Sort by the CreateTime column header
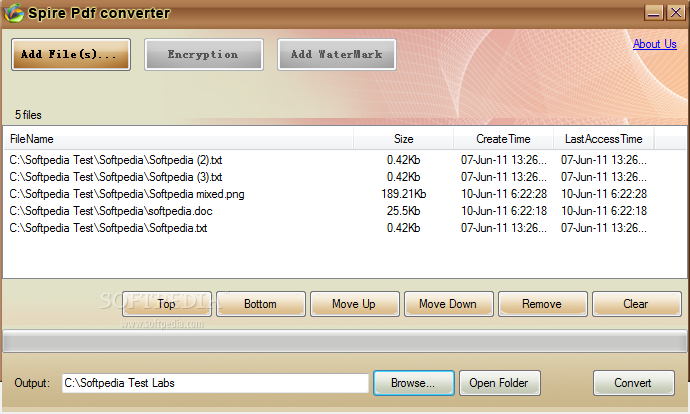The width and height of the screenshot is (690, 414). pos(503,139)
